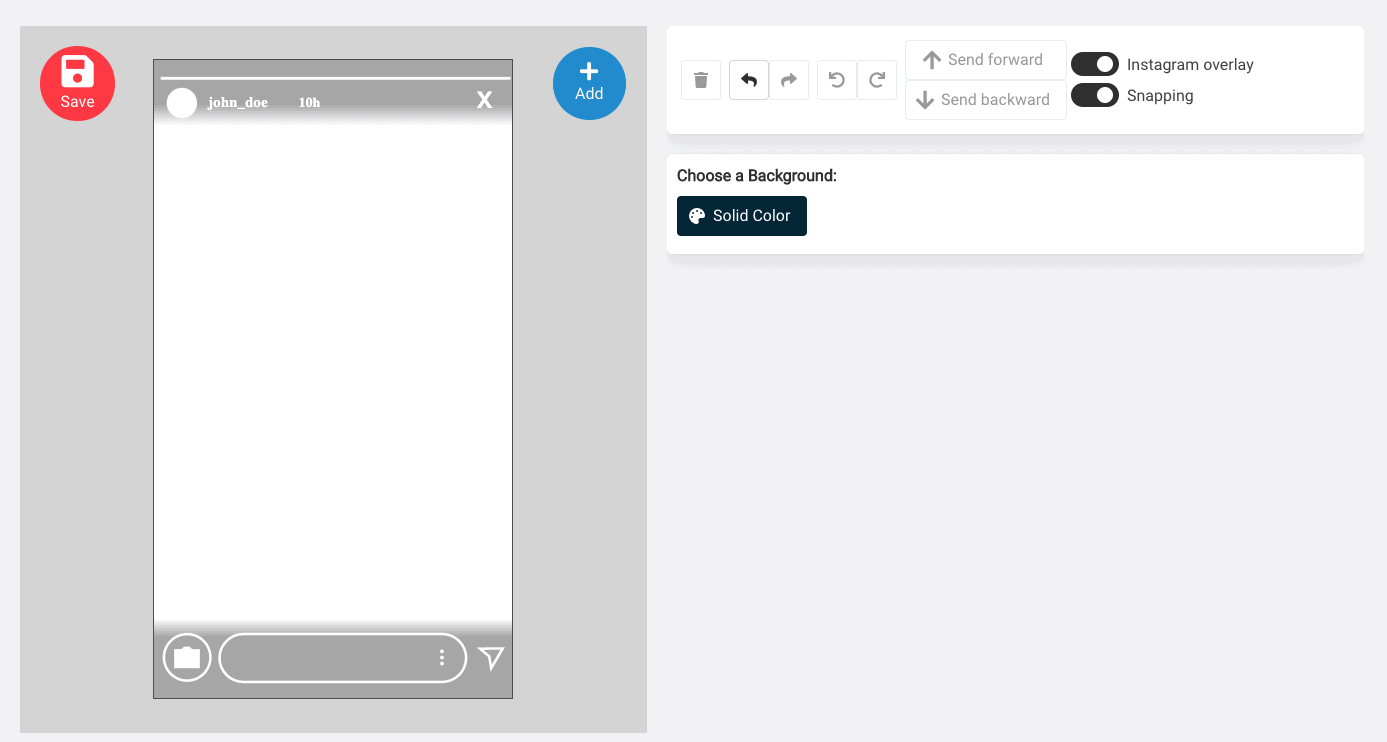This screenshot has width=1387, height=742.
Task: Click the three dots in message bar
Action: coord(442,658)
